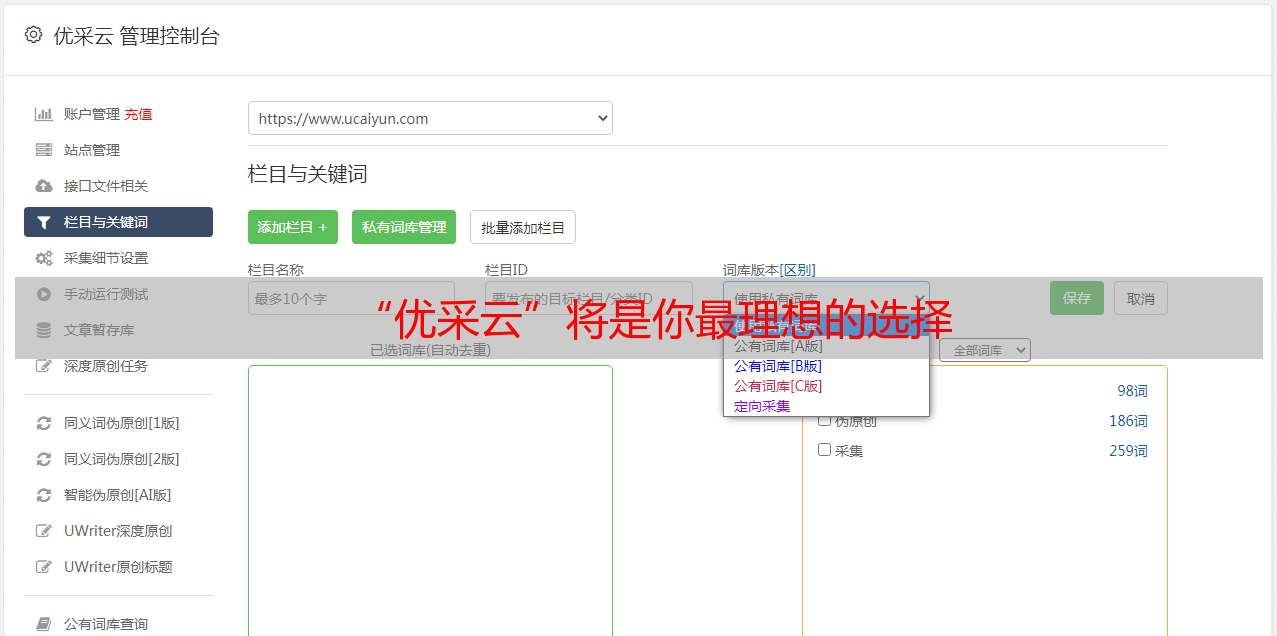
Task: Click the green 添加栏目 + button
Action: (x=293, y=227)
